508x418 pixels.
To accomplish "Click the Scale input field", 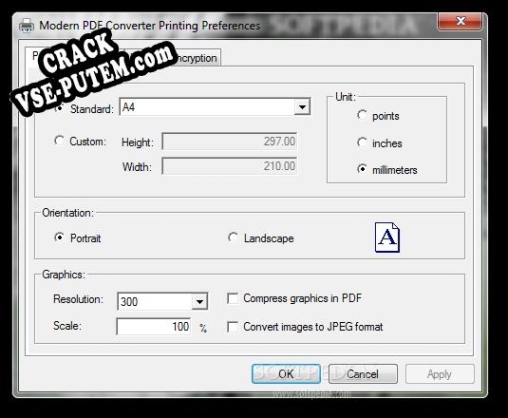I will (x=154, y=326).
